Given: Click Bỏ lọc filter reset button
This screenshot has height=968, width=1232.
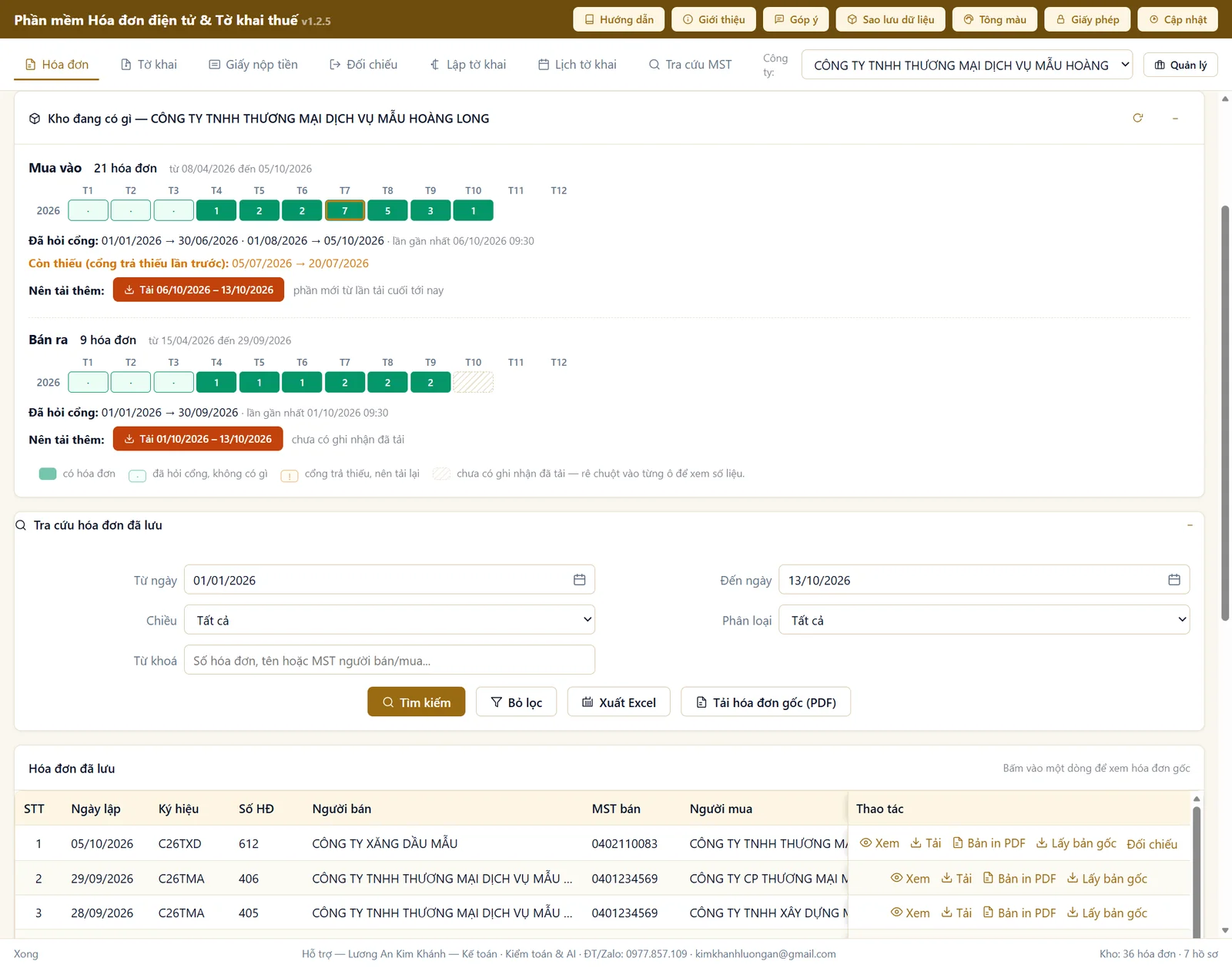Looking at the screenshot, I should pyautogui.click(x=516, y=702).
